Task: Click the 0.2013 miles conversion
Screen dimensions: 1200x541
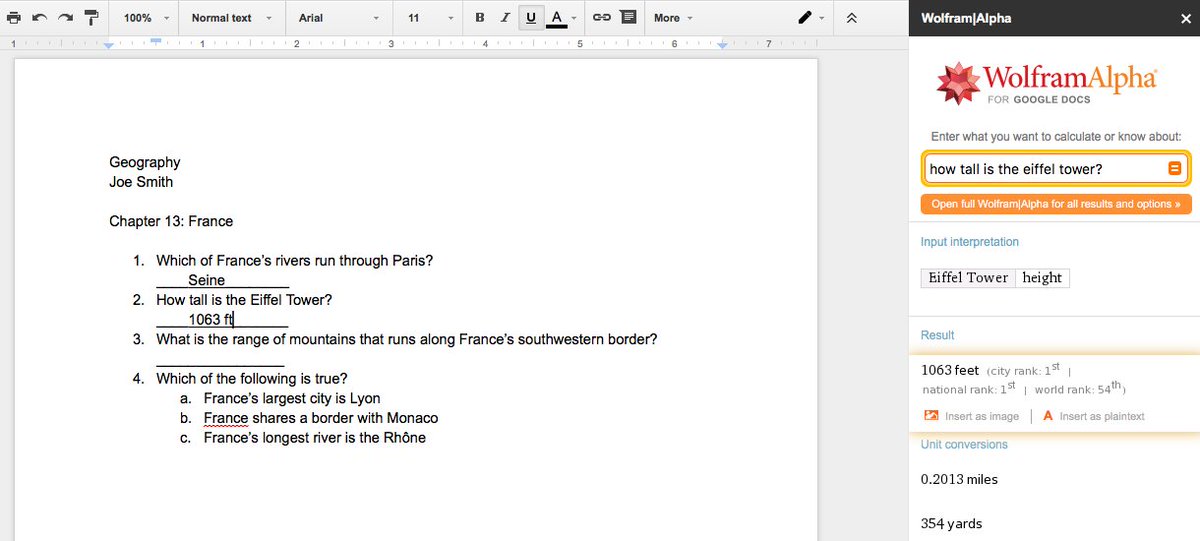Action: click(959, 479)
